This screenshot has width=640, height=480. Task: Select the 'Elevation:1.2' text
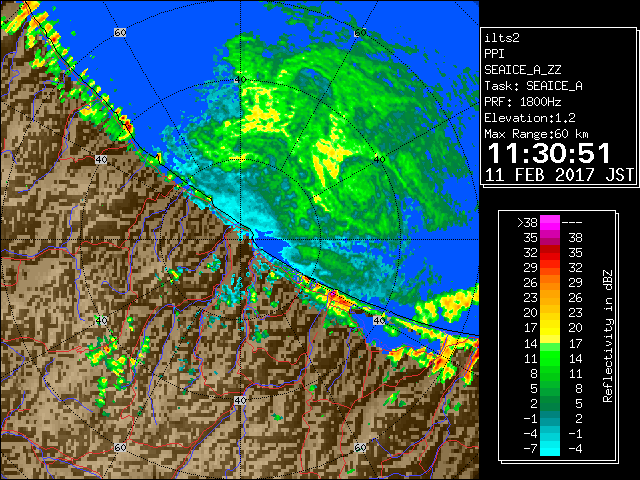coord(529,118)
